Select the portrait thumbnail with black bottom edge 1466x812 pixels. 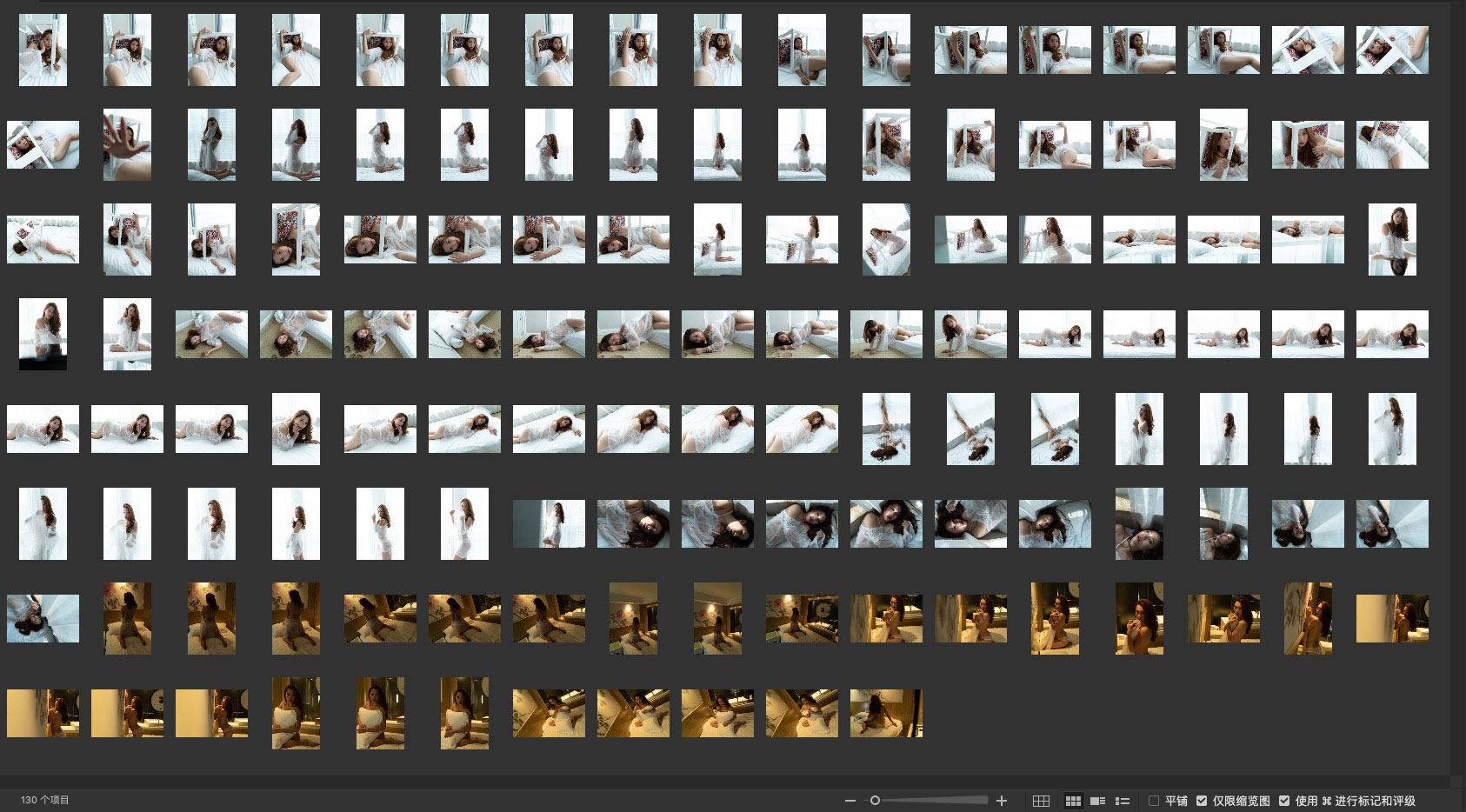click(43, 334)
